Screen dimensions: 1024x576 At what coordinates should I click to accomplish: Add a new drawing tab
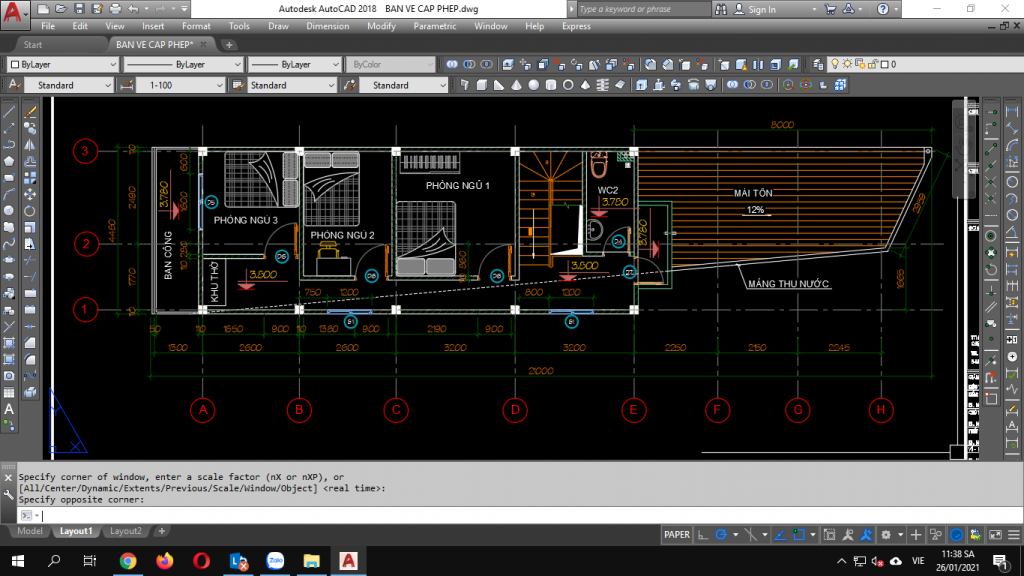coord(229,45)
